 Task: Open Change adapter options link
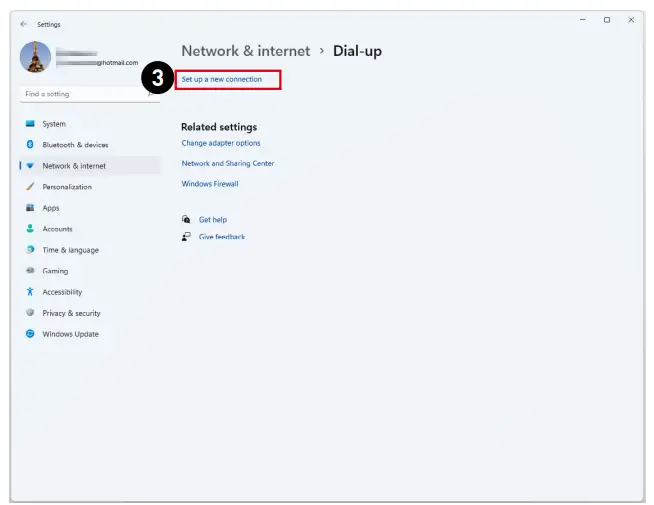tap(220, 143)
